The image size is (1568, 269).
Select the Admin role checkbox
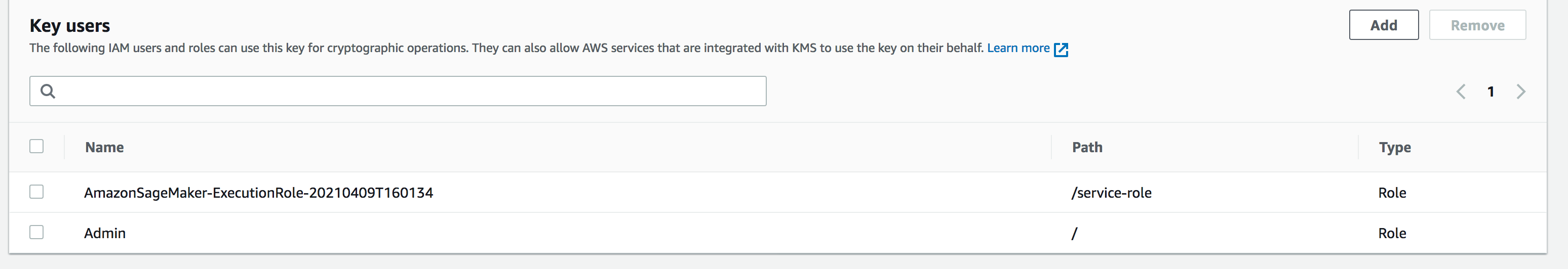coord(36,233)
